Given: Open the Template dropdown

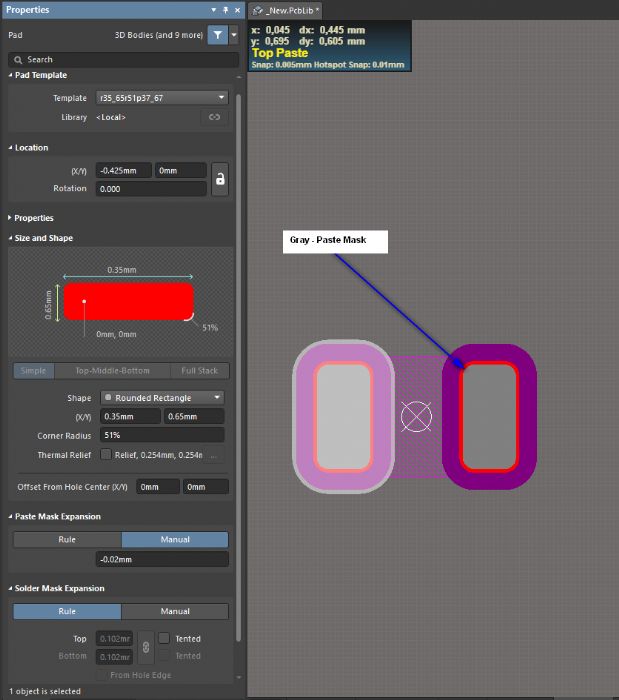Looking at the screenshot, I should [162, 98].
